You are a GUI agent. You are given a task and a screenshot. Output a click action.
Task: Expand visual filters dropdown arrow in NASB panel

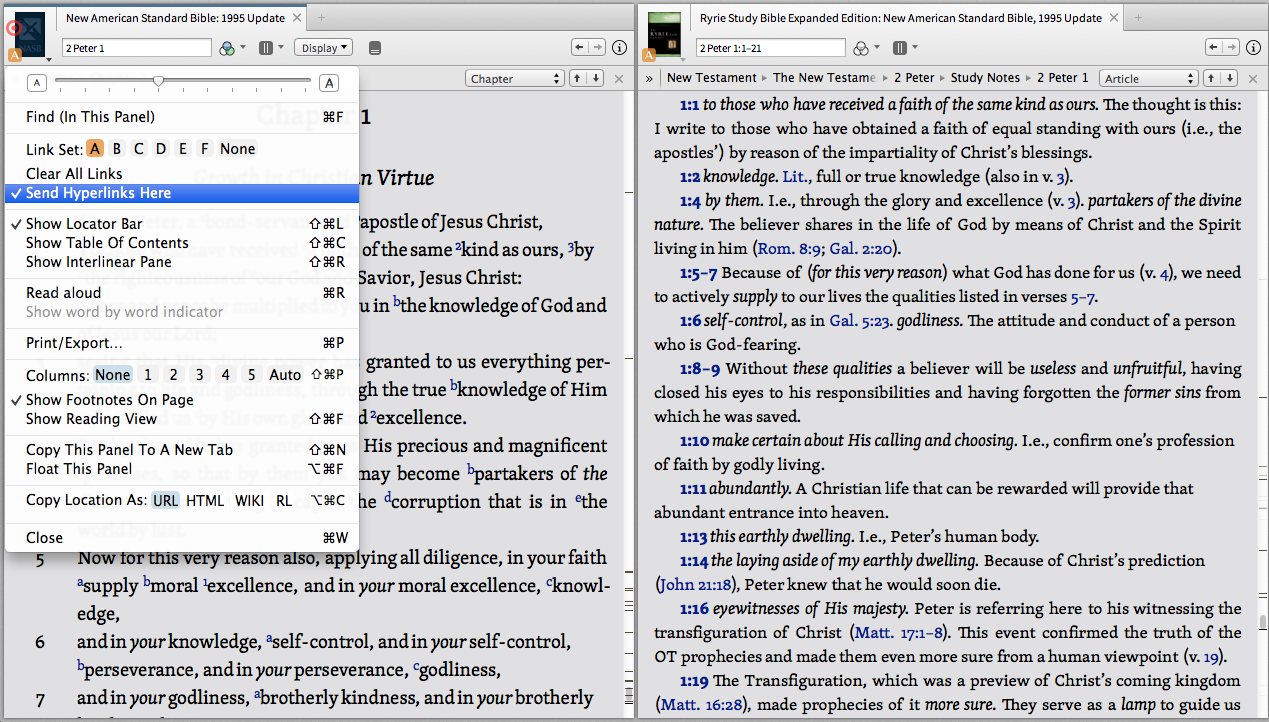245,48
